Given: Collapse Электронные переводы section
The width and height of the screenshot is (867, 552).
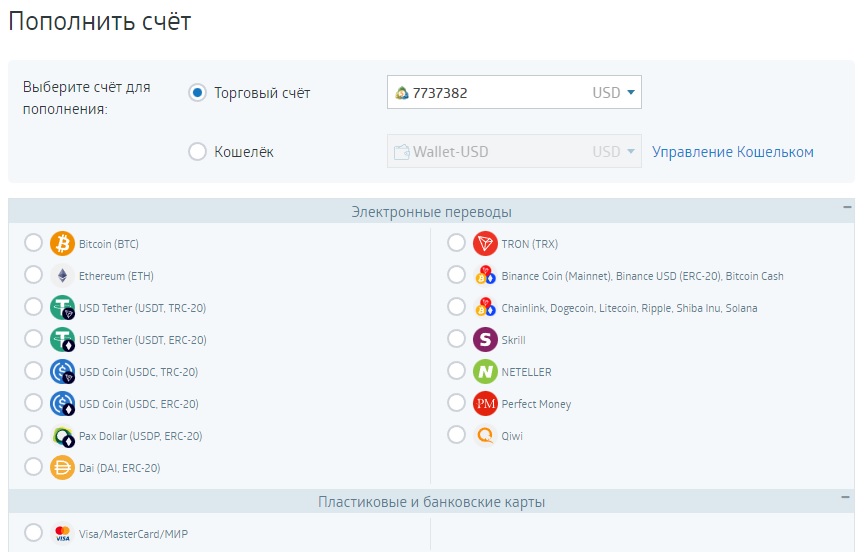Looking at the screenshot, I should click(847, 207).
